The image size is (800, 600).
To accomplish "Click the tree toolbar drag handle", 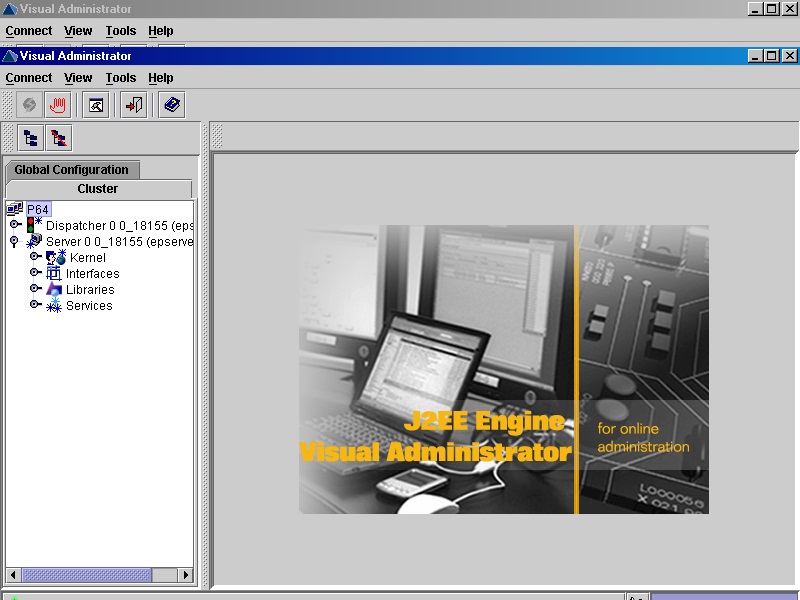I will point(8,138).
